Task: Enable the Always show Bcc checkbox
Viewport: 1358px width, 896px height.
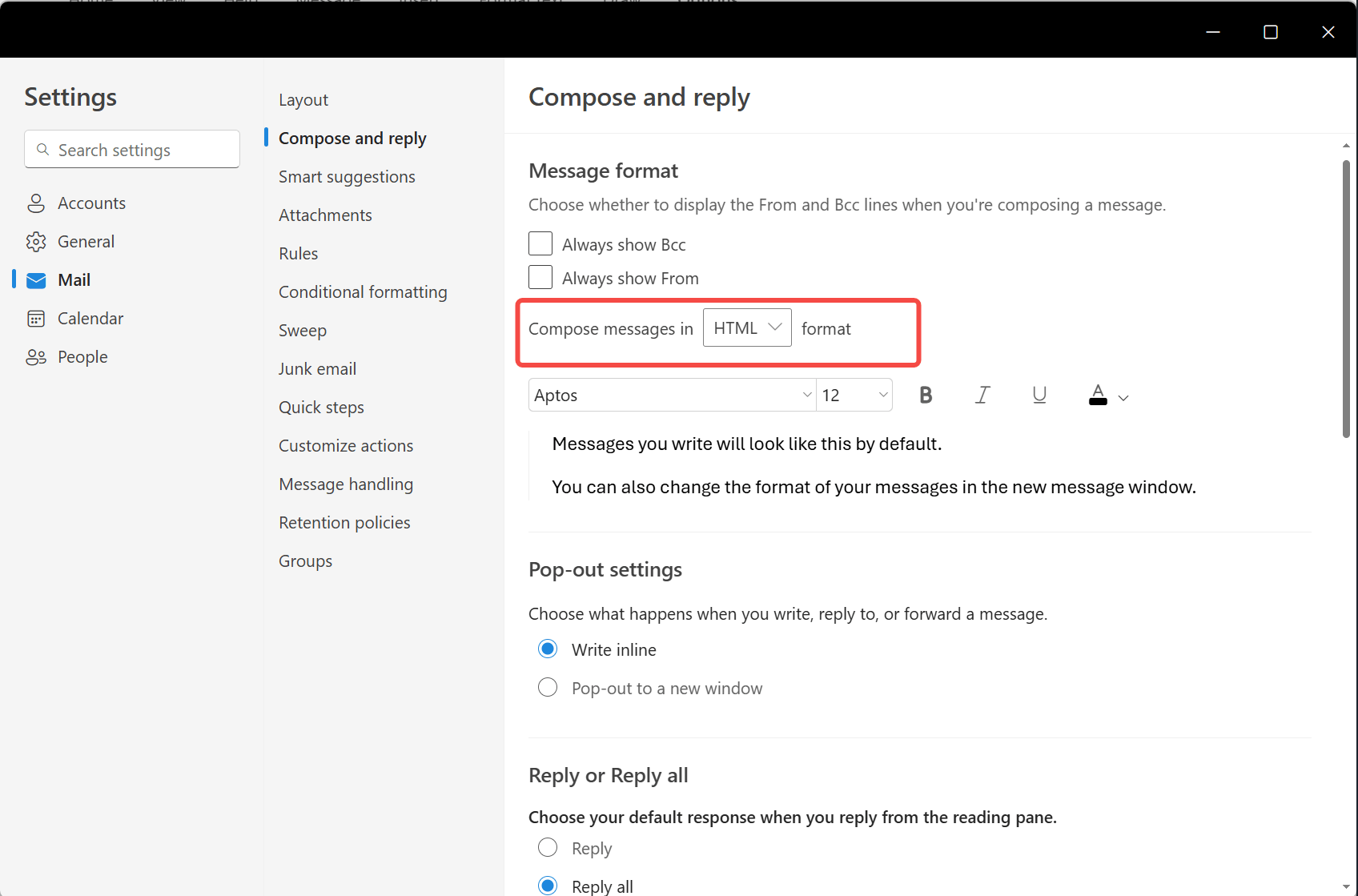Action: (540, 243)
